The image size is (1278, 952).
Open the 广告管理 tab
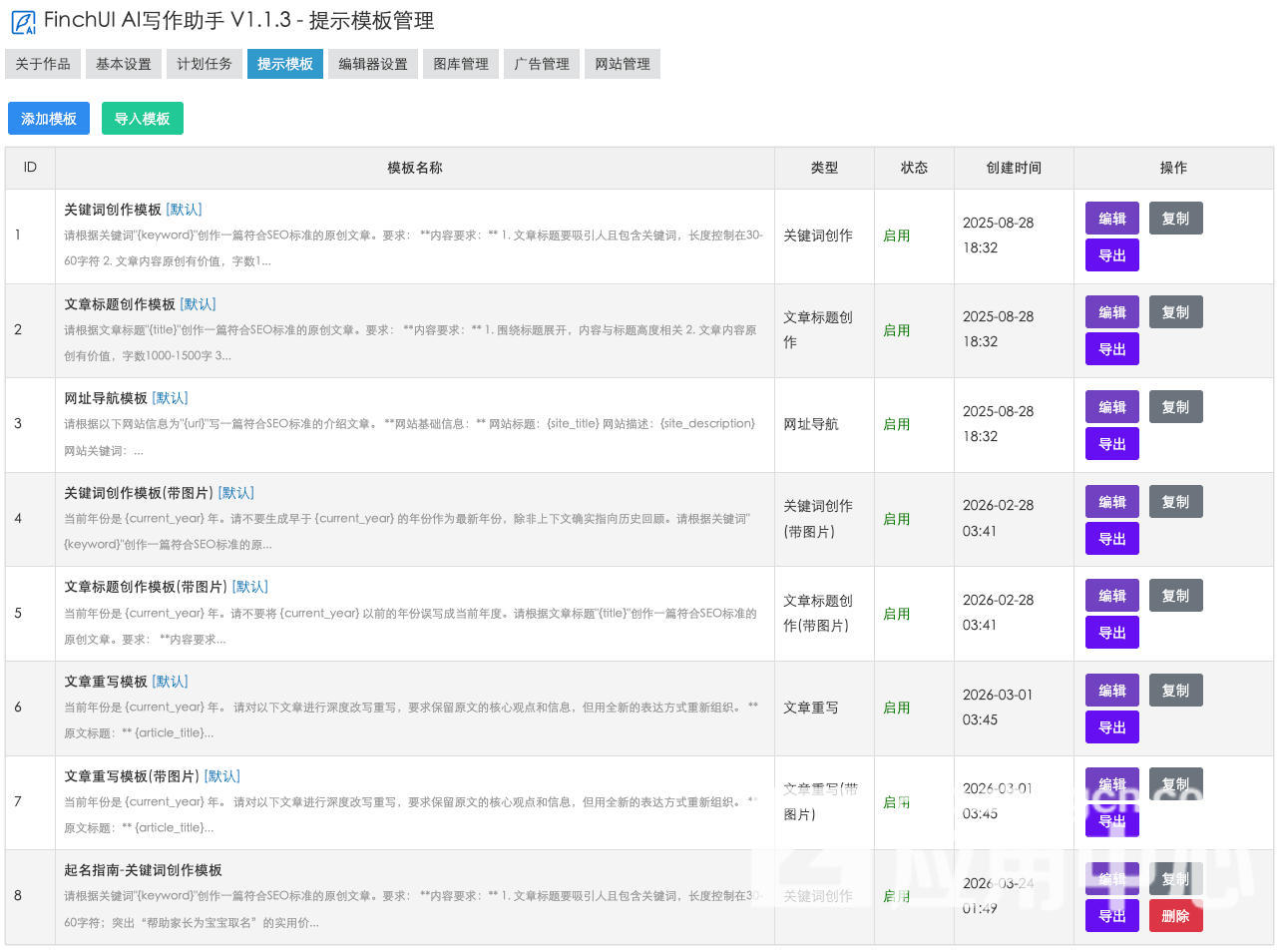(542, 64)
